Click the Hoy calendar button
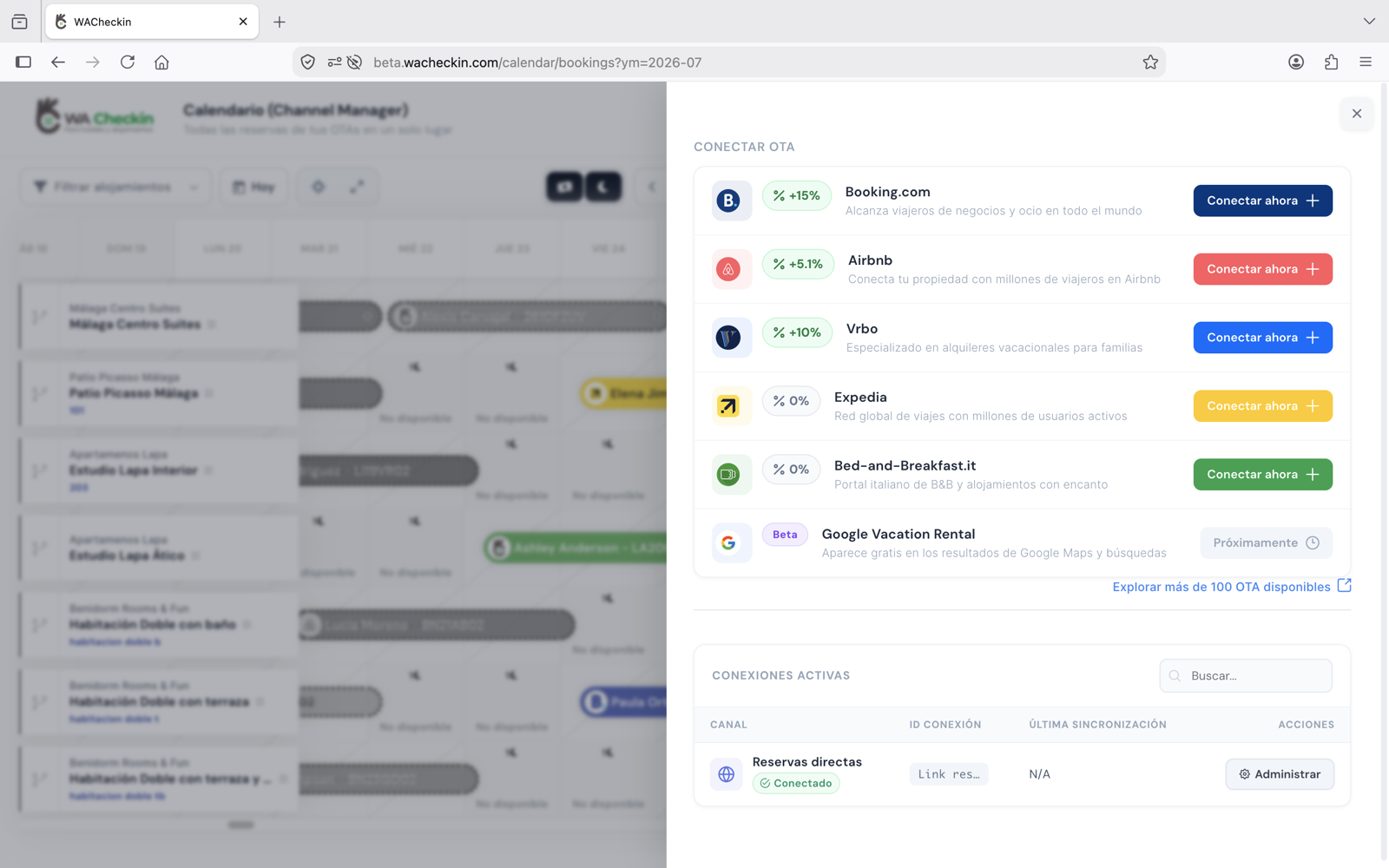The image size is (1389, 868). coord(253,187)
